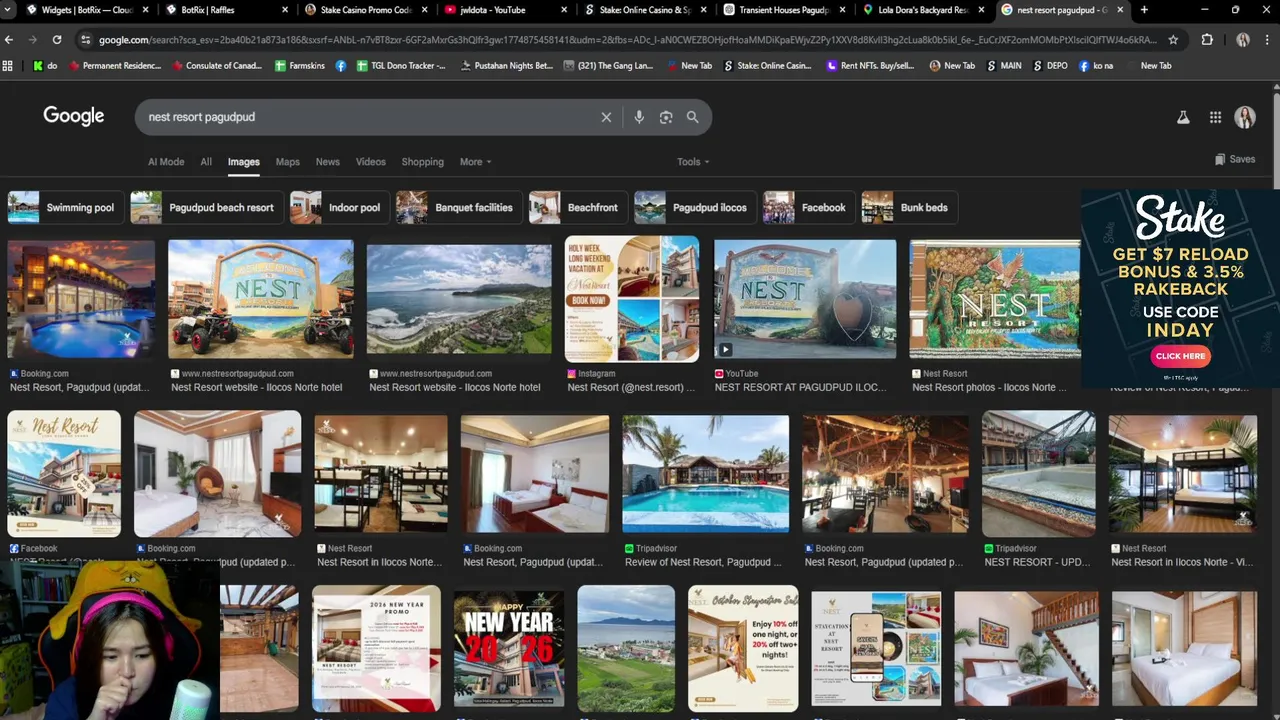This screenshot has height=720, width=1280.
Task: Open Happy New Year 2026 image
Action: click(508, 648)
